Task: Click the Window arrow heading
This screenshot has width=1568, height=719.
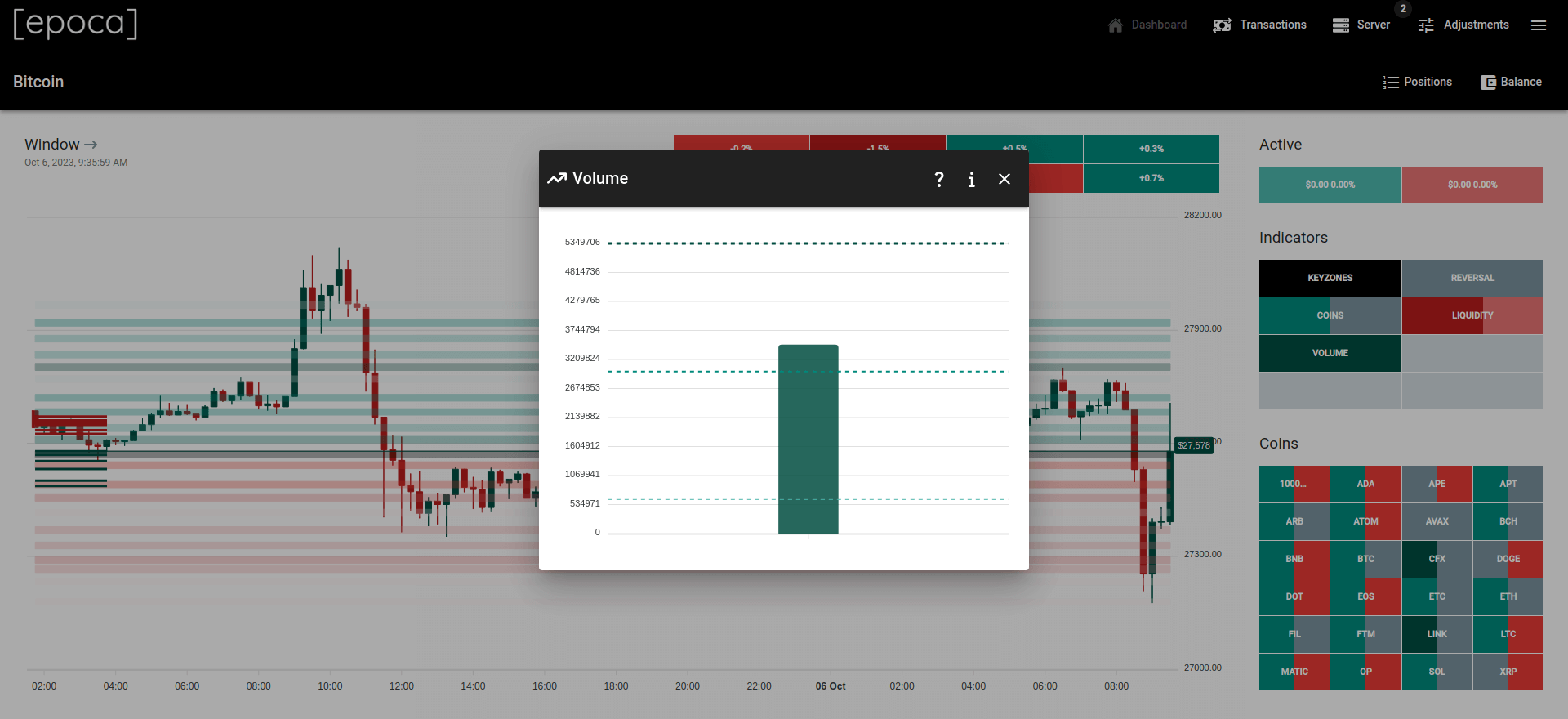Action: click(61, 145)
